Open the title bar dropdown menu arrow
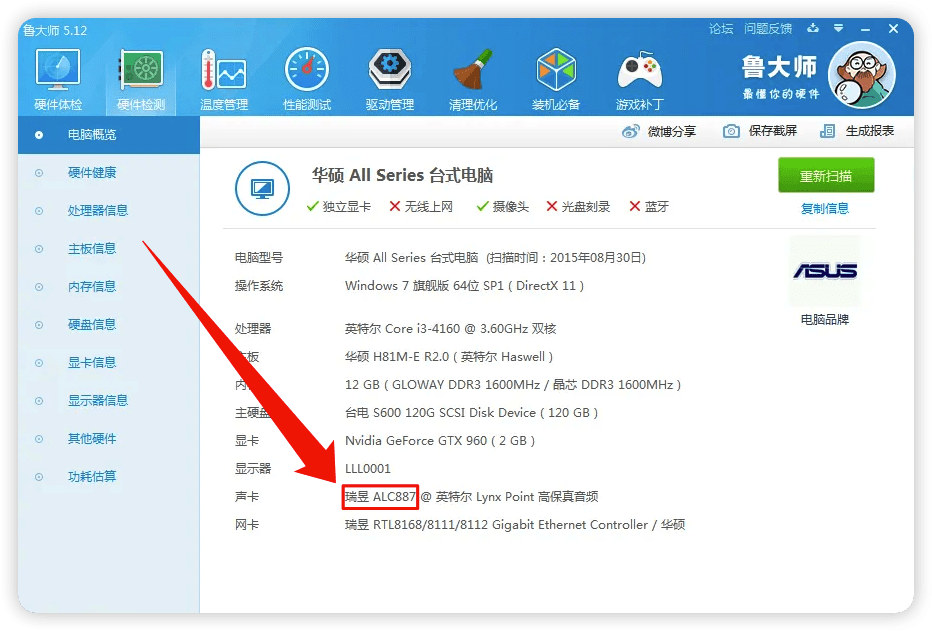Screen dimensions: 932x631 point(838,28)
